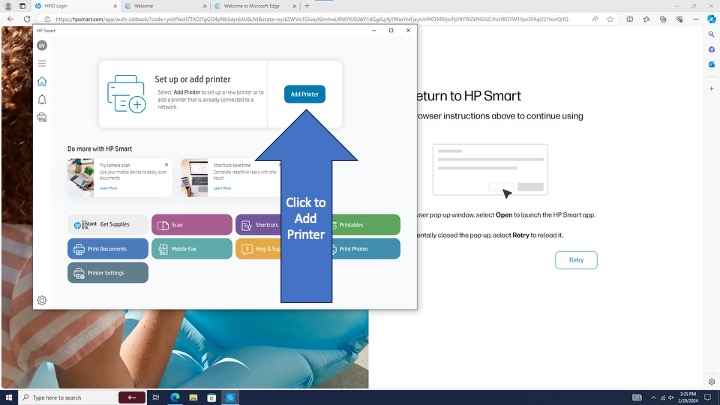Screen dimensions: 720x405
Task: Click the volume icon in system tray
Action: [671, 398]
